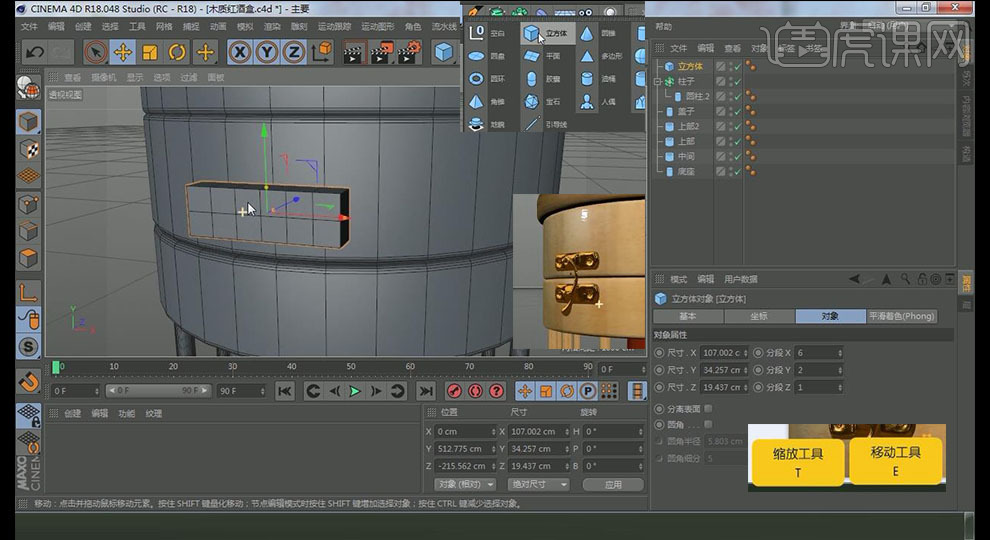990x540 pixels.
Task: Click the make editable cube icon in left sidebar
Action: pyautogui.click(x=28, y=122)
